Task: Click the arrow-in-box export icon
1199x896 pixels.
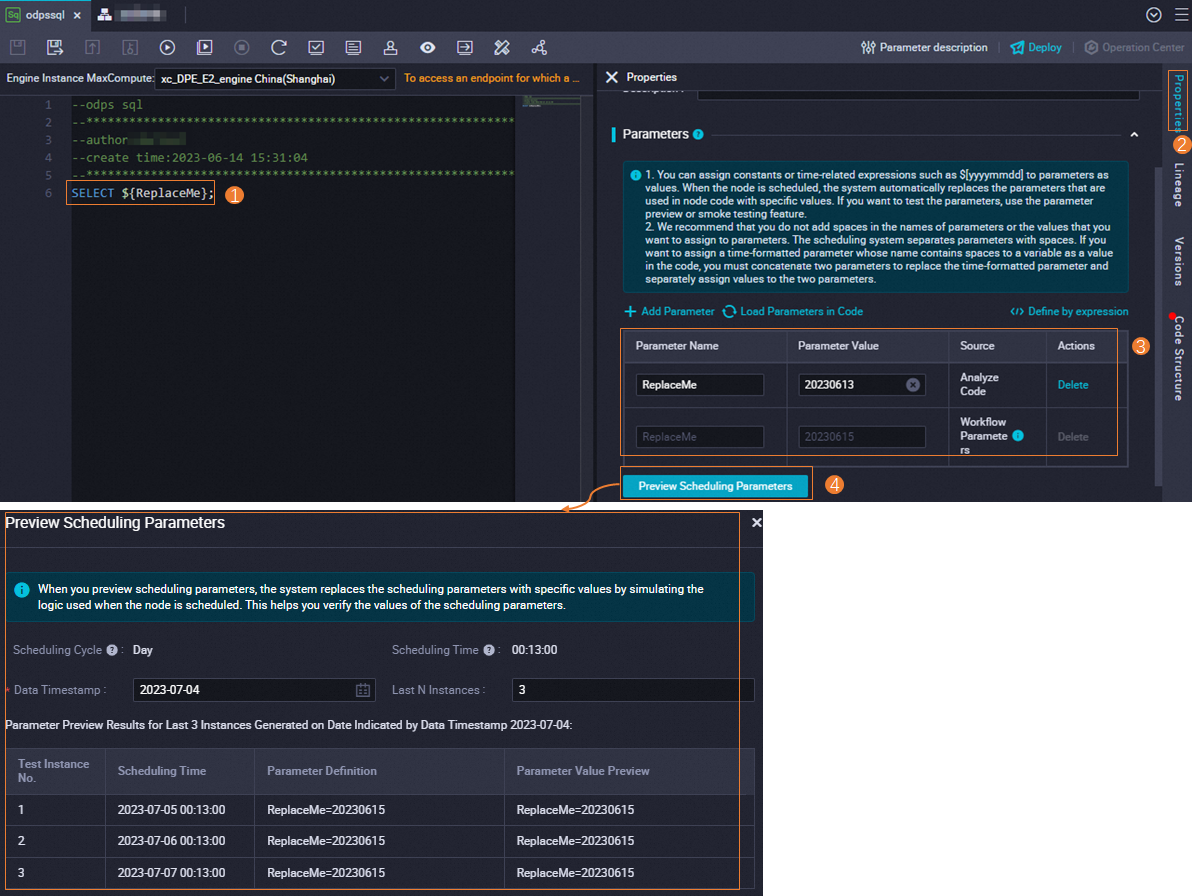Action: click(x=464, y=47)
